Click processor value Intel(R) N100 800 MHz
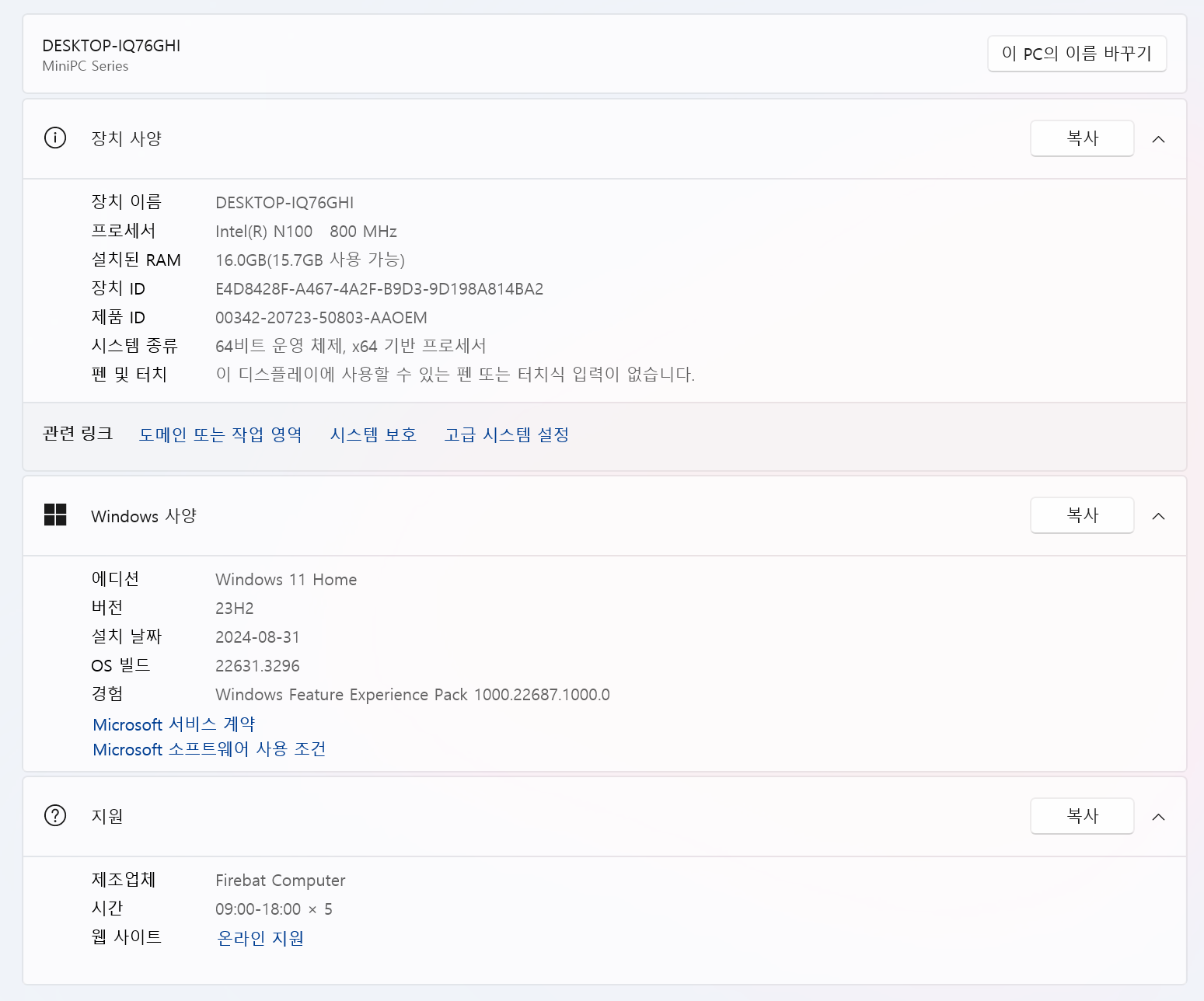Image resolution: width=1204 pixels, height=1001 pixels. tap(306, 232)
